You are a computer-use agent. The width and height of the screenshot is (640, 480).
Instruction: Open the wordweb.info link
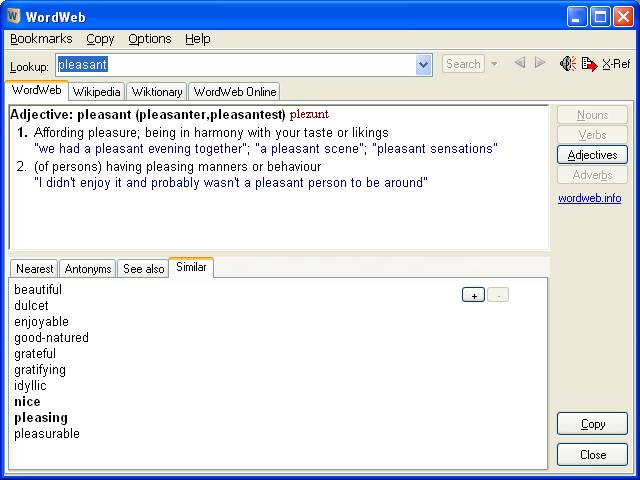pos(589,198)
